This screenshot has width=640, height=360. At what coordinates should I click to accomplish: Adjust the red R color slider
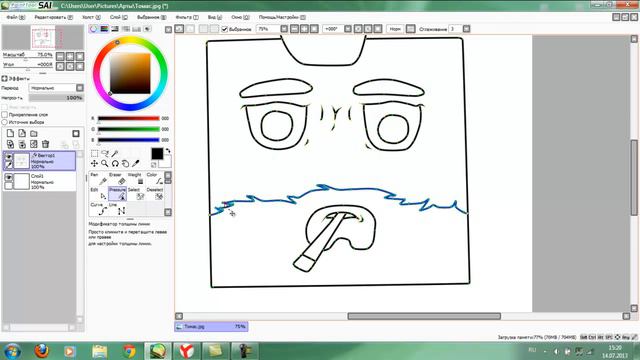[x=129, y=118]
